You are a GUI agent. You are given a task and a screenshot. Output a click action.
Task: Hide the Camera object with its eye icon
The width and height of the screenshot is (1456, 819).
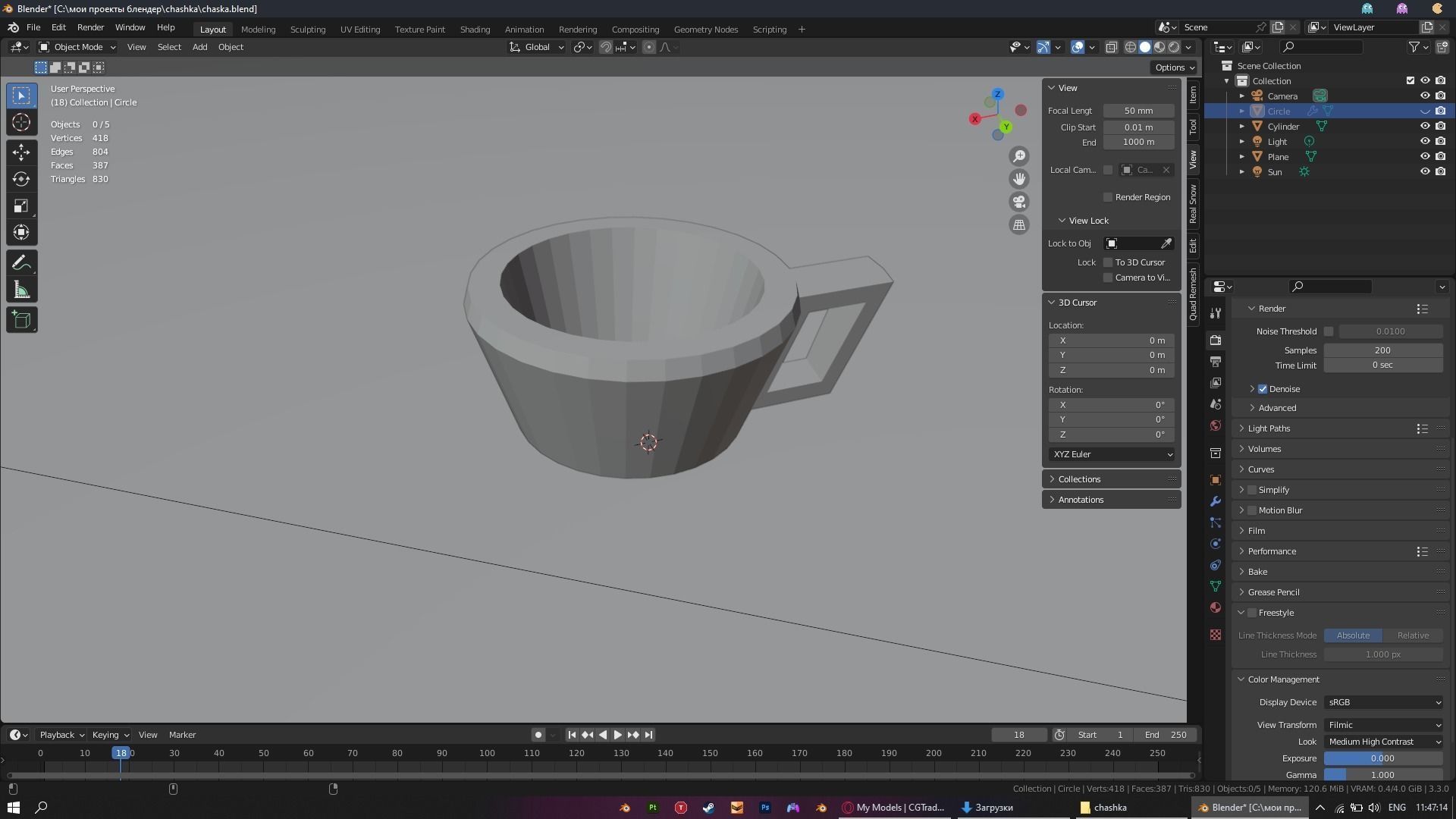click(x=1425, y=96)
